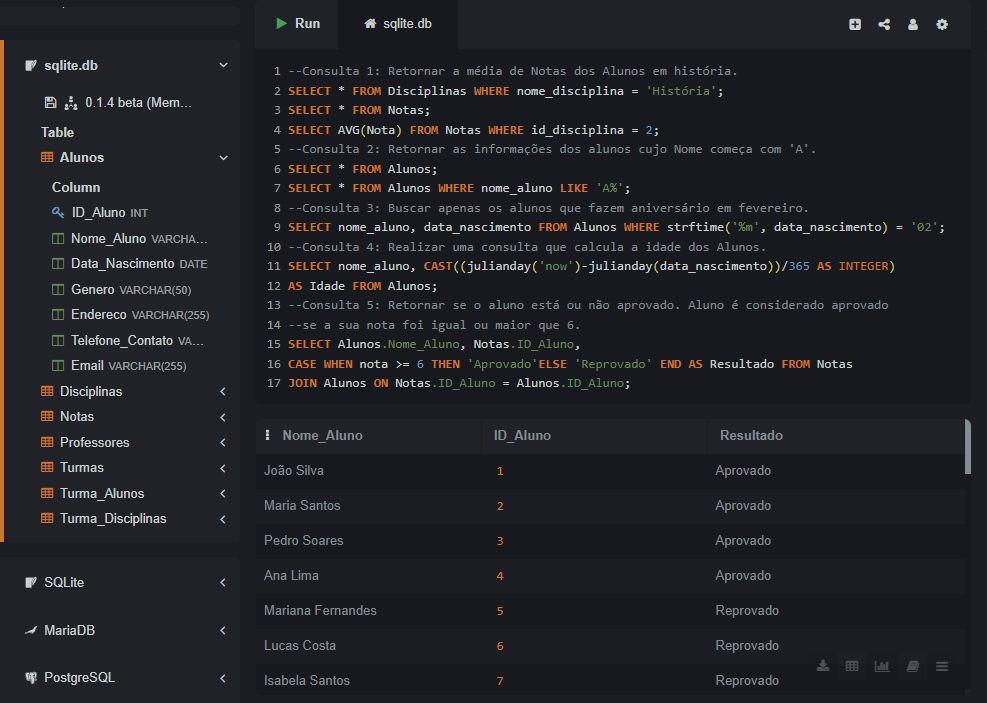
Task: Click the results table vertical scrollbar
Action: click(967, 447)
